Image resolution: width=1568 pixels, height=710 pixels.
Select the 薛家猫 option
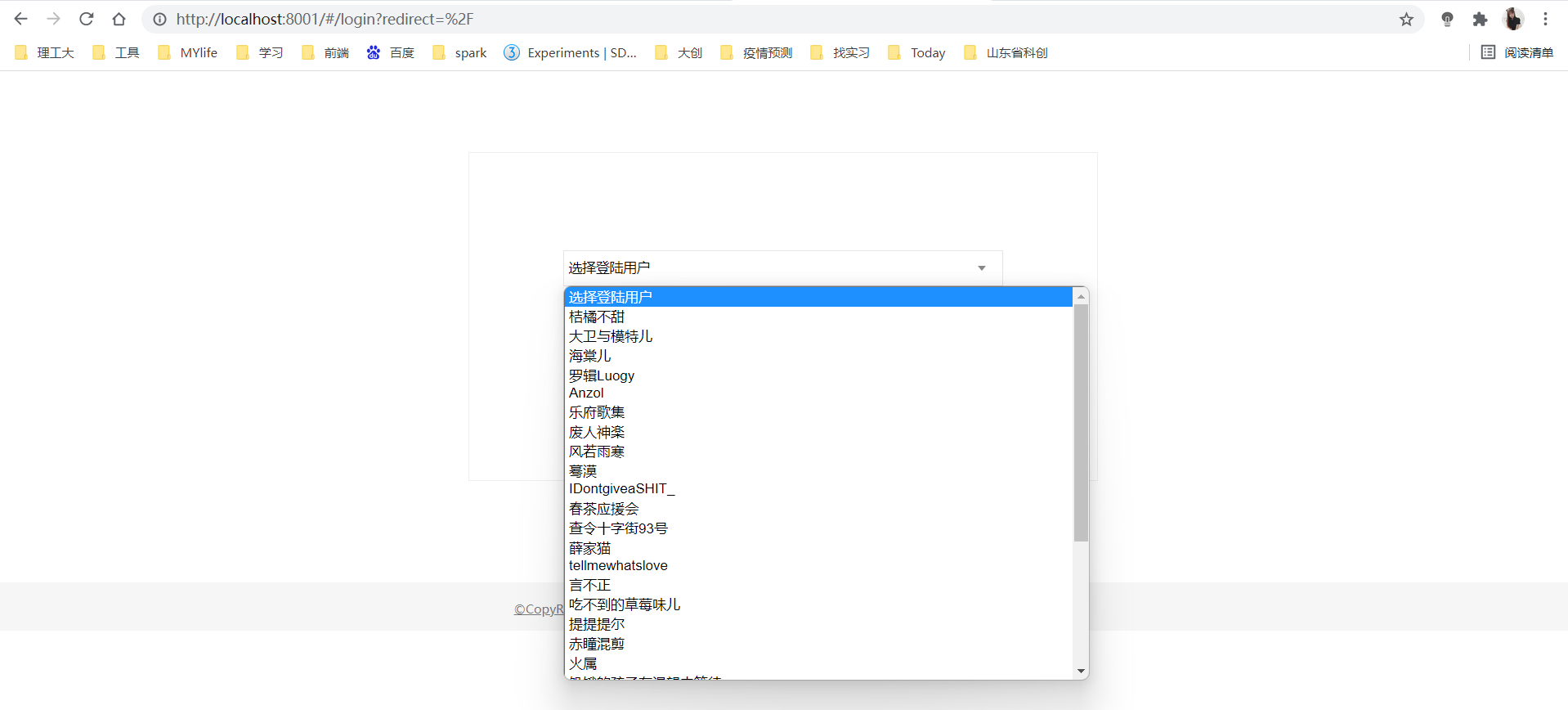[x=818, y=548]
